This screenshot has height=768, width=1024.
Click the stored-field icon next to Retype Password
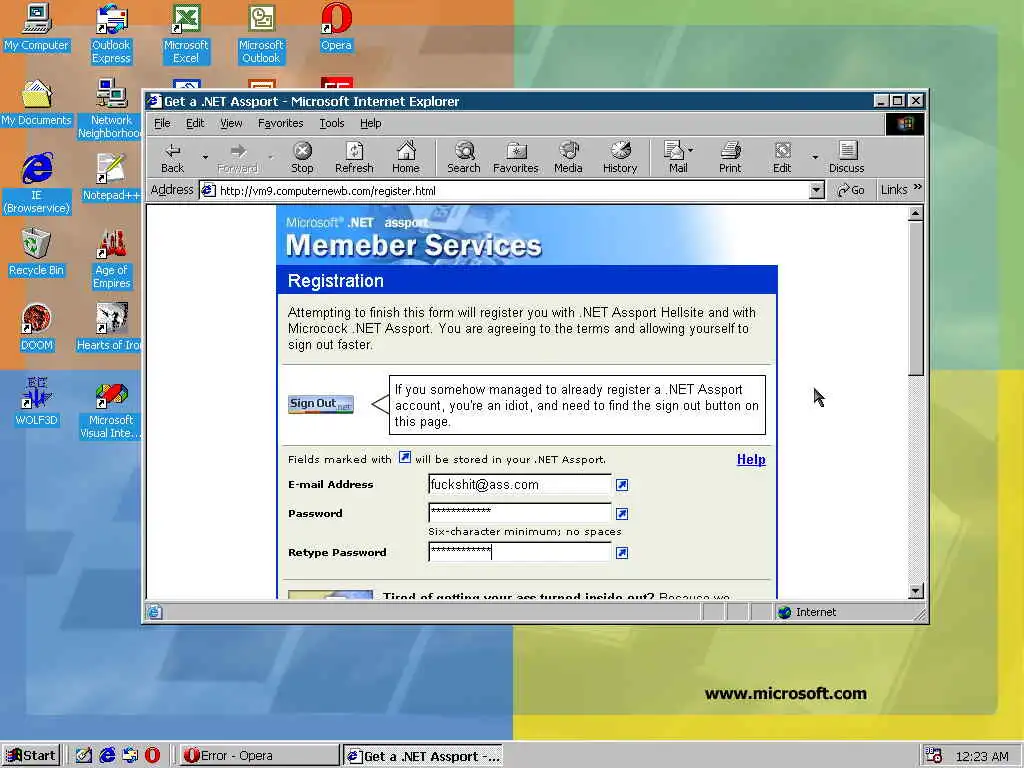pyautogui.click(x=622, y=552)
